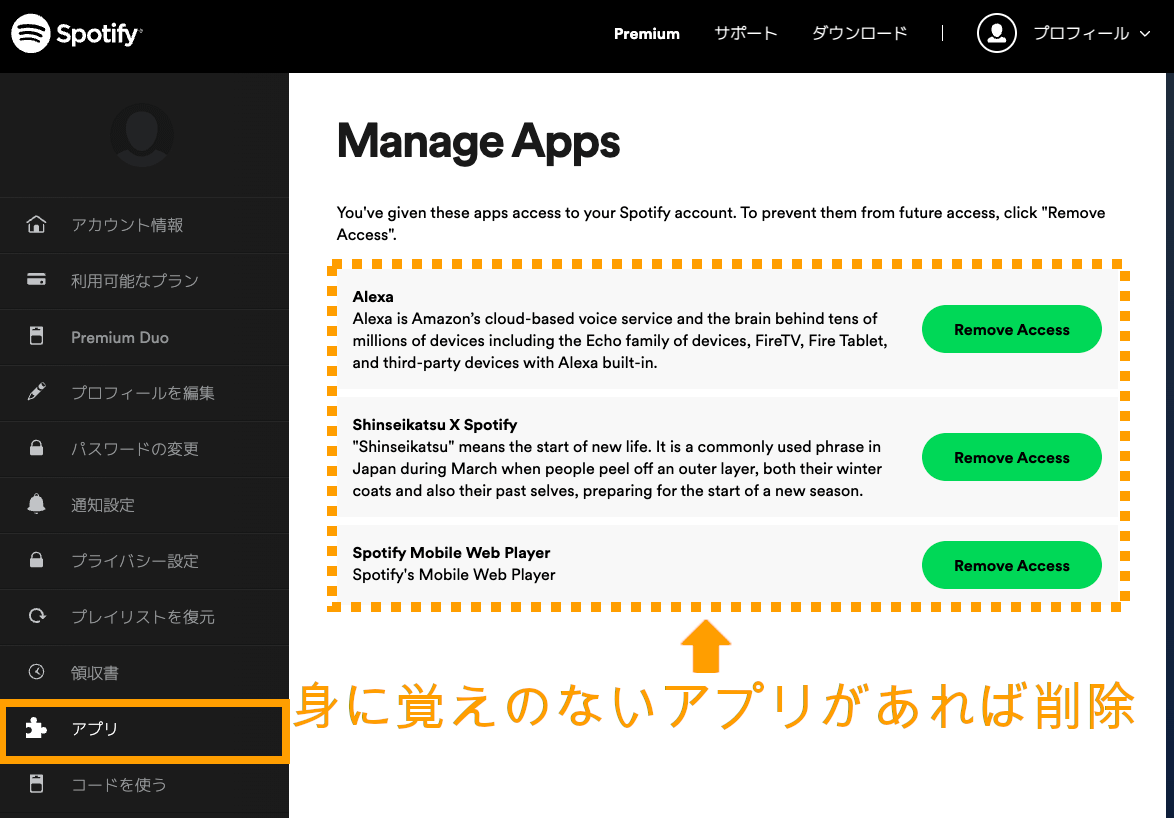Click the restore icon beside プレイリストを復元

click(x=38, y=617)
